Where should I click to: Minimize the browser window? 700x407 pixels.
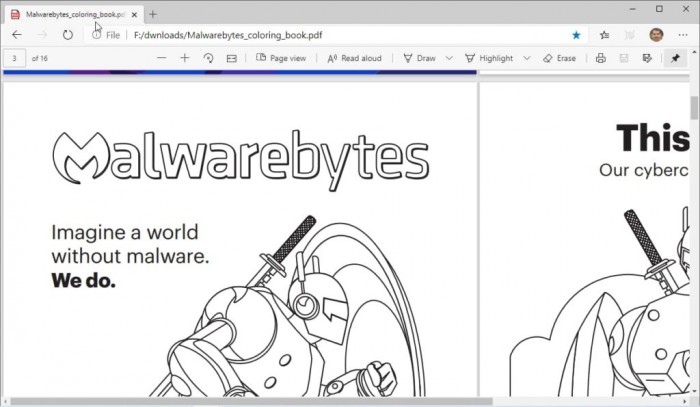coord(633,9)
